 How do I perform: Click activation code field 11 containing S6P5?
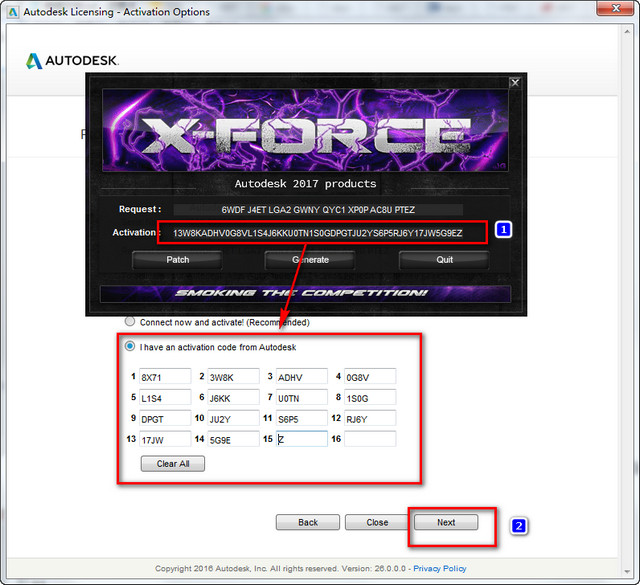[x=302, y=418]
